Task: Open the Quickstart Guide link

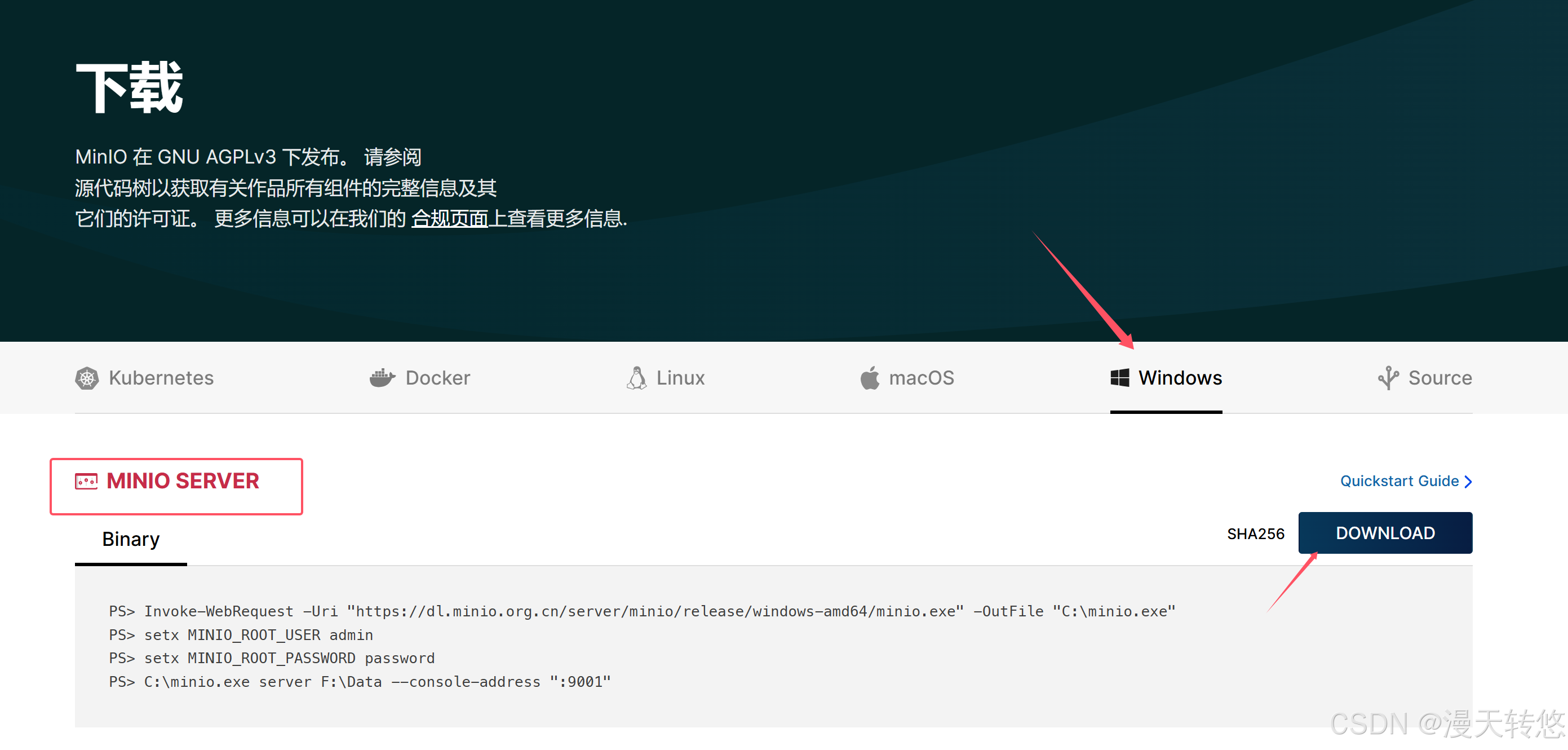Action: tap(1399, 482)
